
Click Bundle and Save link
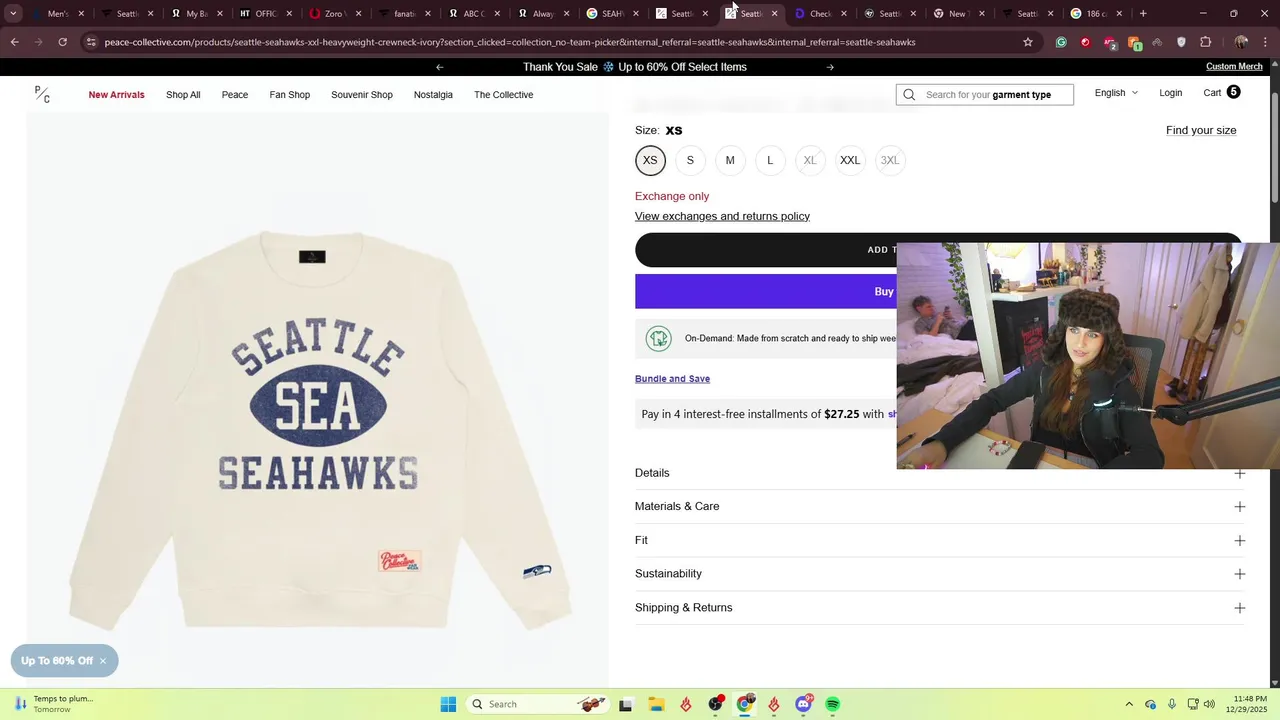pos(672,379)
